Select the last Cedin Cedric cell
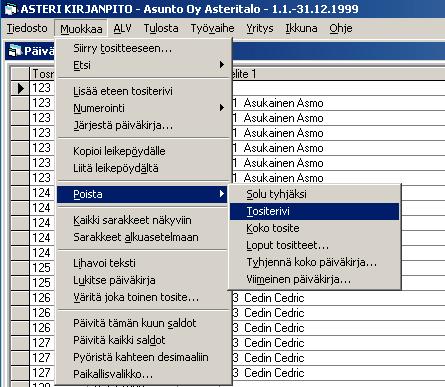This screenshot has height=387, width=445. (338, 373)
